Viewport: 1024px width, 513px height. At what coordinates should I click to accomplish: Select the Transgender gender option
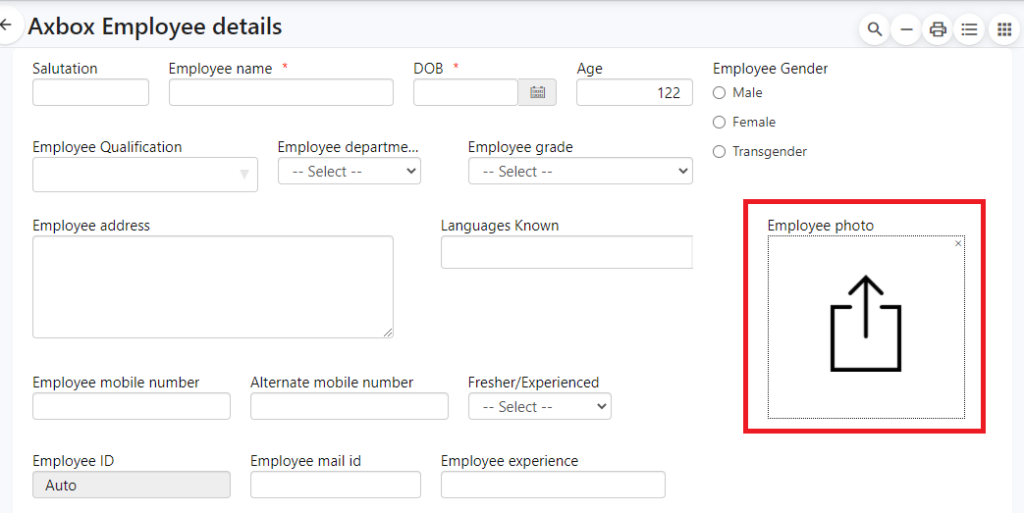[x=719, y=151]
